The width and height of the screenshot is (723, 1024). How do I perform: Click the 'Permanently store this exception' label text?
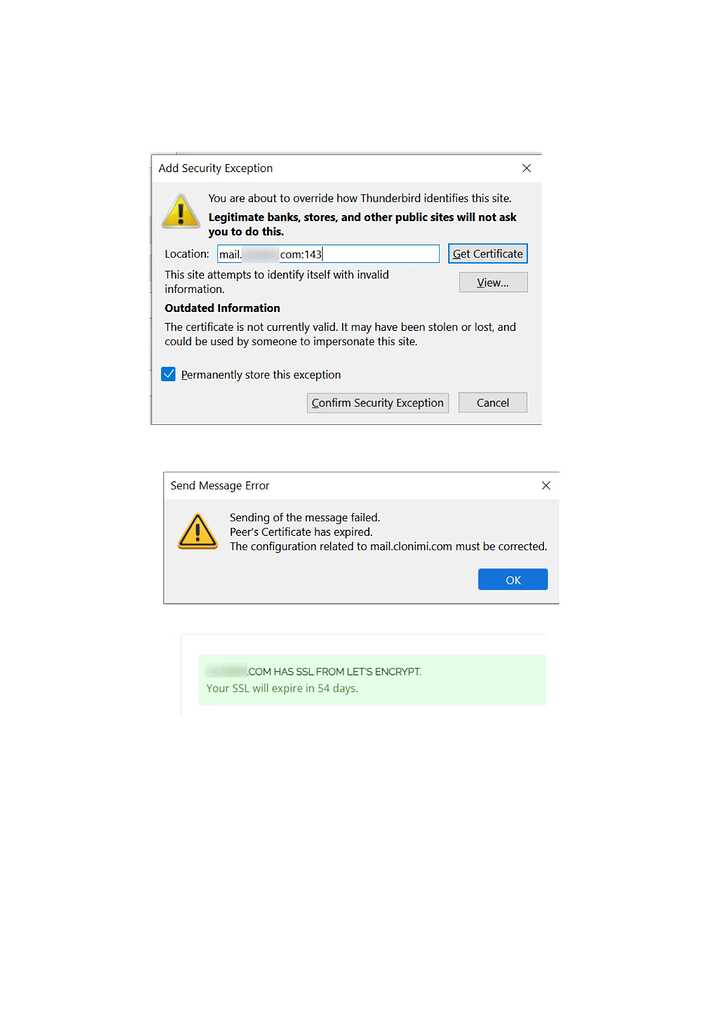tap(261, 375)
